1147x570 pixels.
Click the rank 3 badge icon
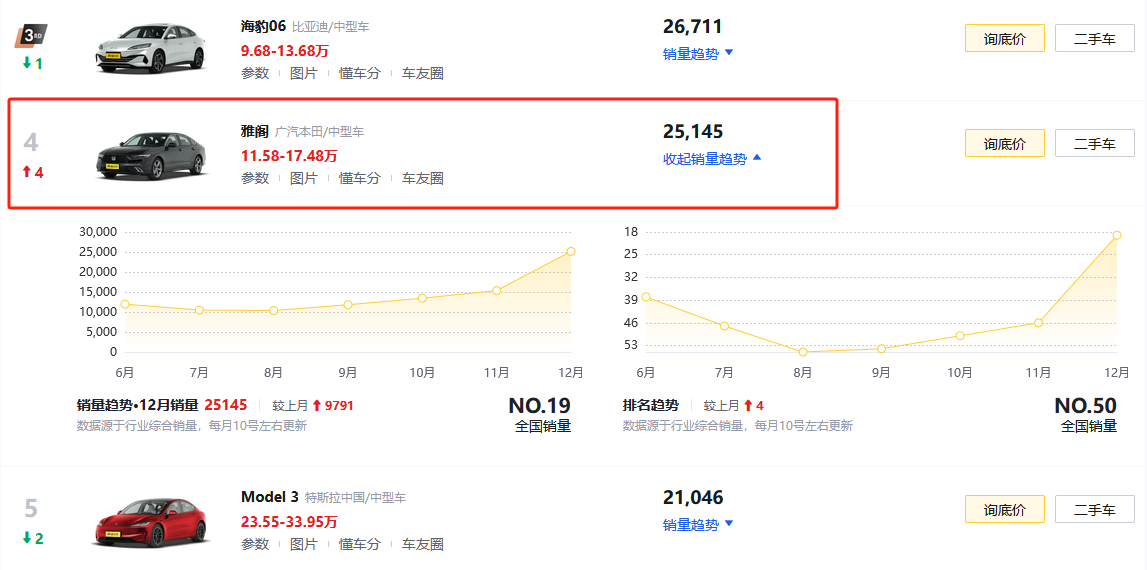pos(31,37)
